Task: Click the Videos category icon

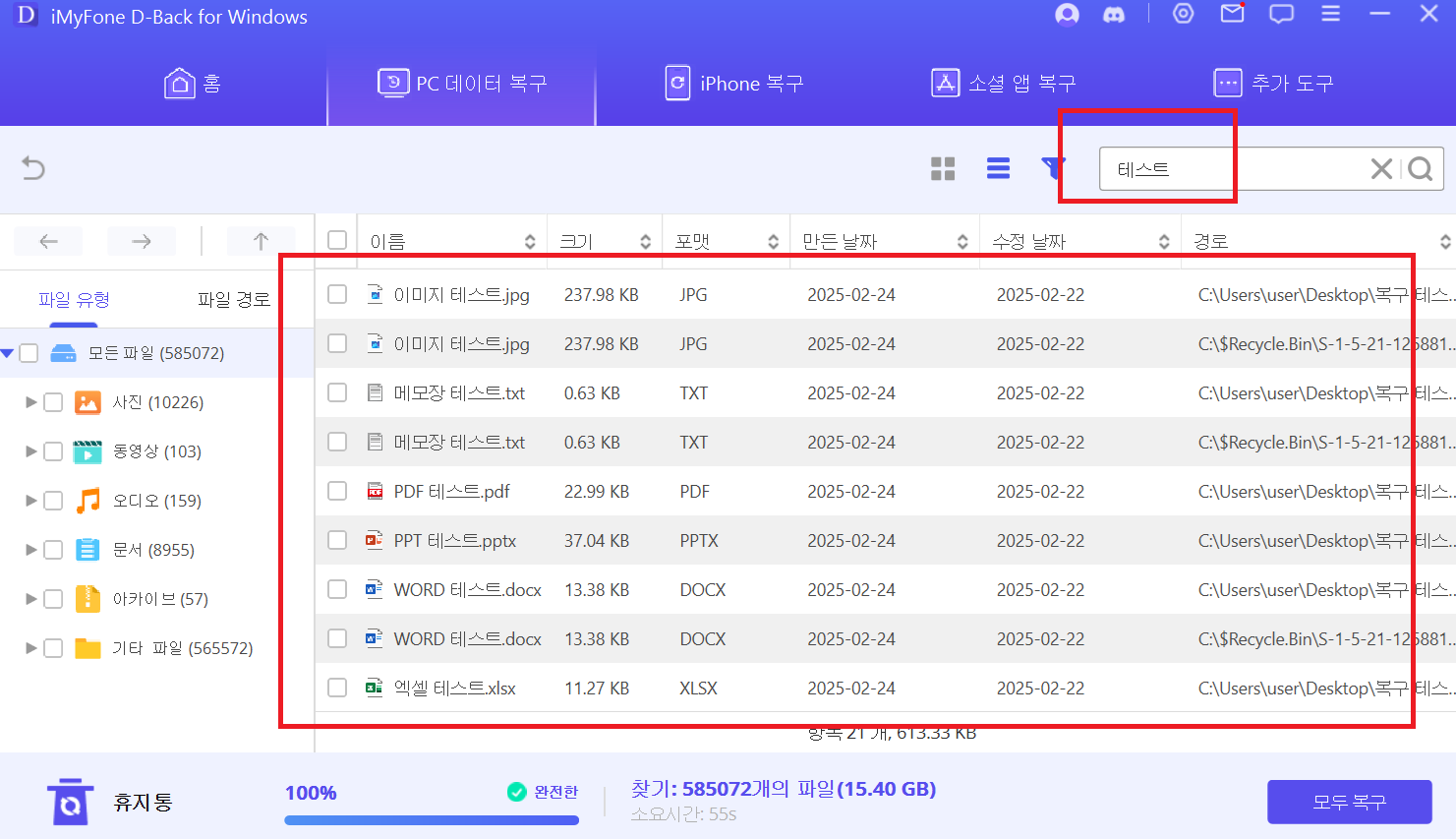Action: [x=87, y=451]
